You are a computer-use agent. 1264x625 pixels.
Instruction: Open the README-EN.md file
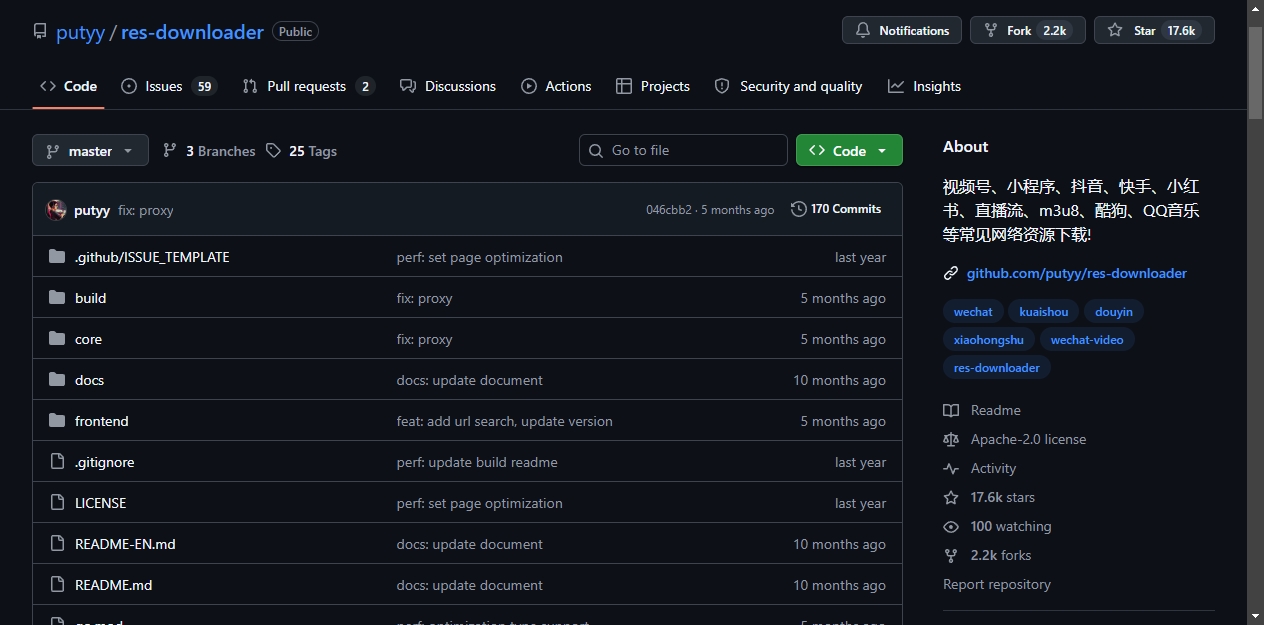pos(125,544)
